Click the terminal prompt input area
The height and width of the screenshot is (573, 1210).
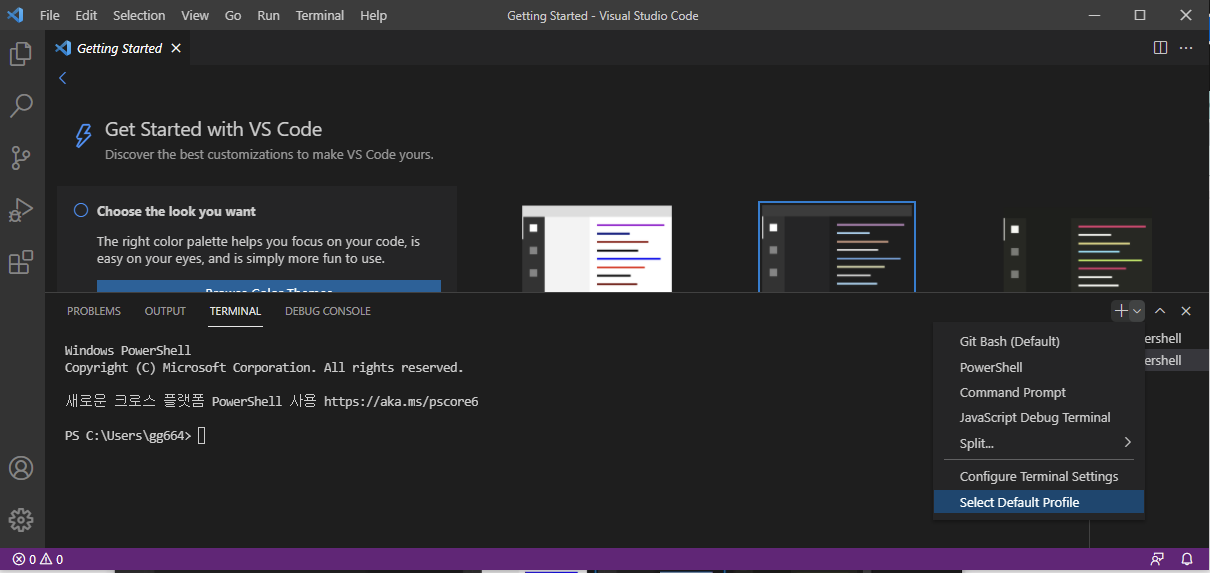201,436
